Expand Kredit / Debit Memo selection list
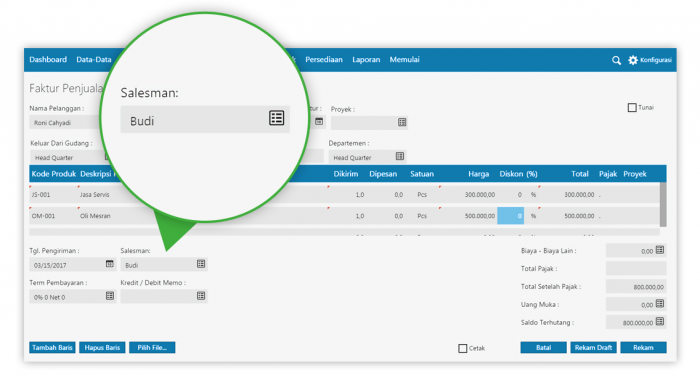The image size is (700, 376). coord(201,296)
